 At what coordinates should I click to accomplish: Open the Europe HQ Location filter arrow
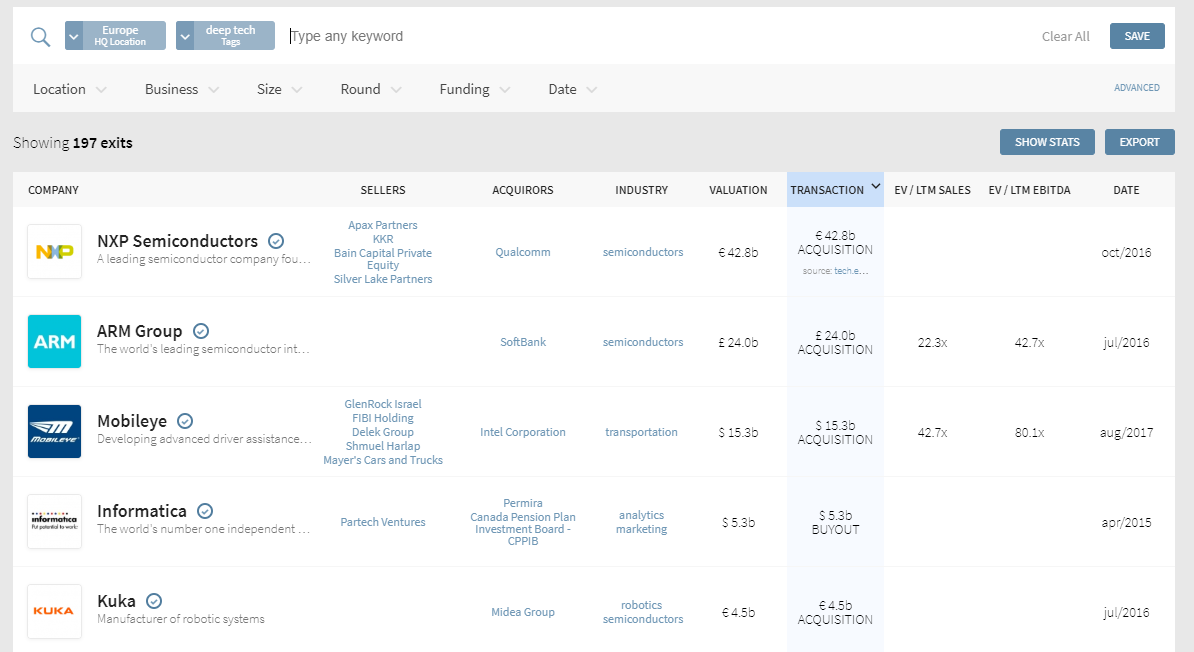73,36
